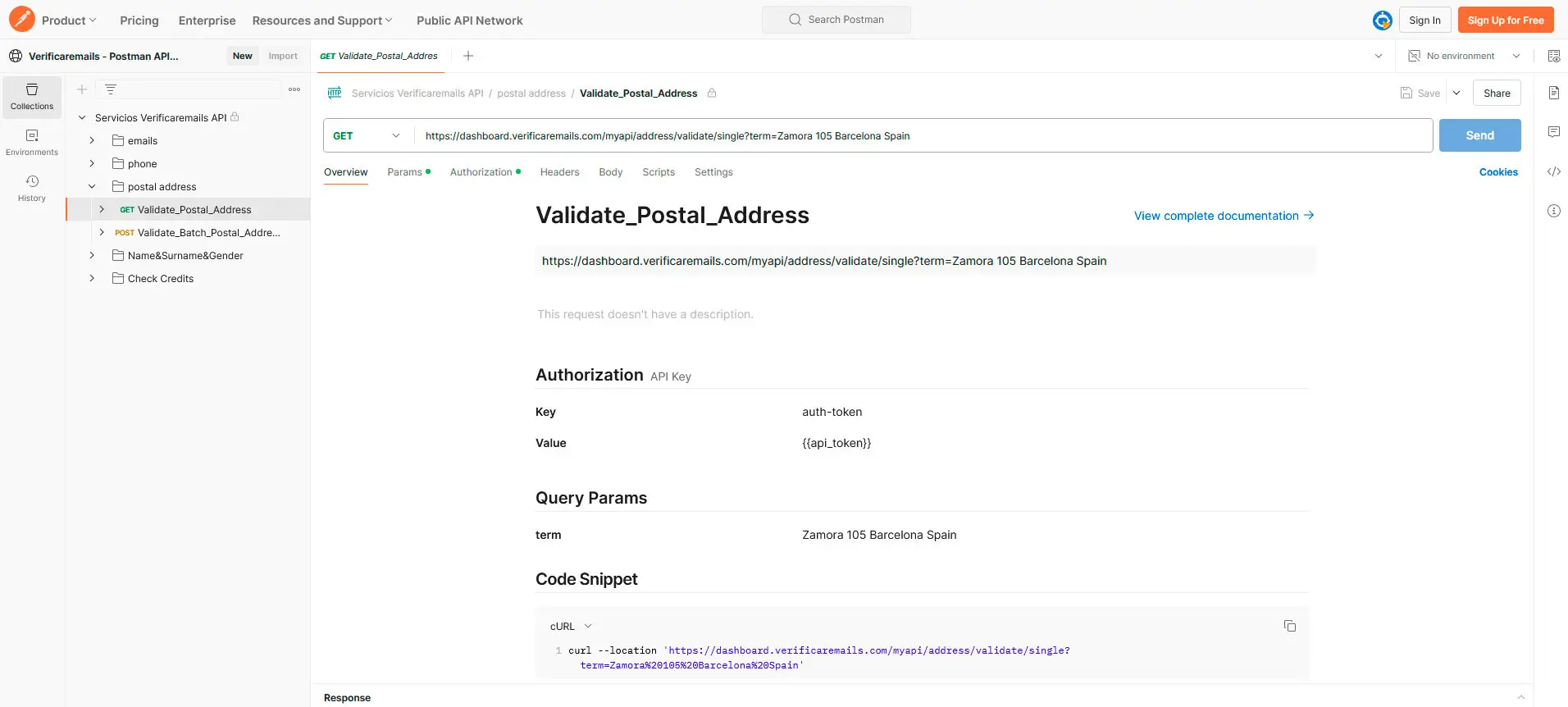The width and height of the screenshot is (1568, 707).
Task: Click the plus icon to open new tab
Action: tap(468, 56)
